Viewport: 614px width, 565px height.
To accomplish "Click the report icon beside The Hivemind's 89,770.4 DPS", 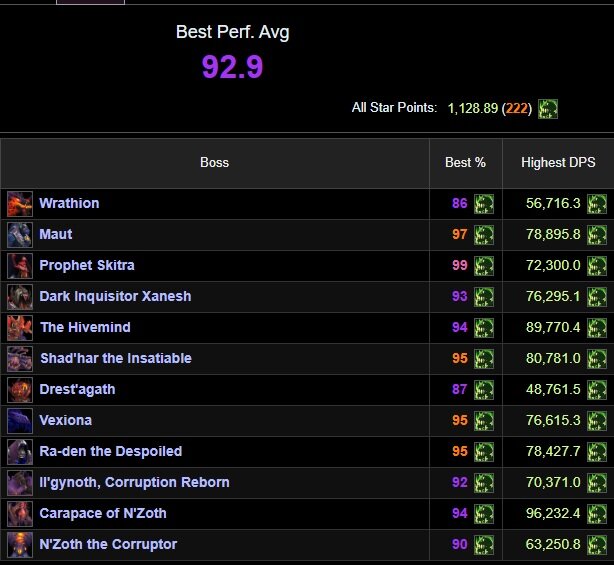I will [597, 328].
